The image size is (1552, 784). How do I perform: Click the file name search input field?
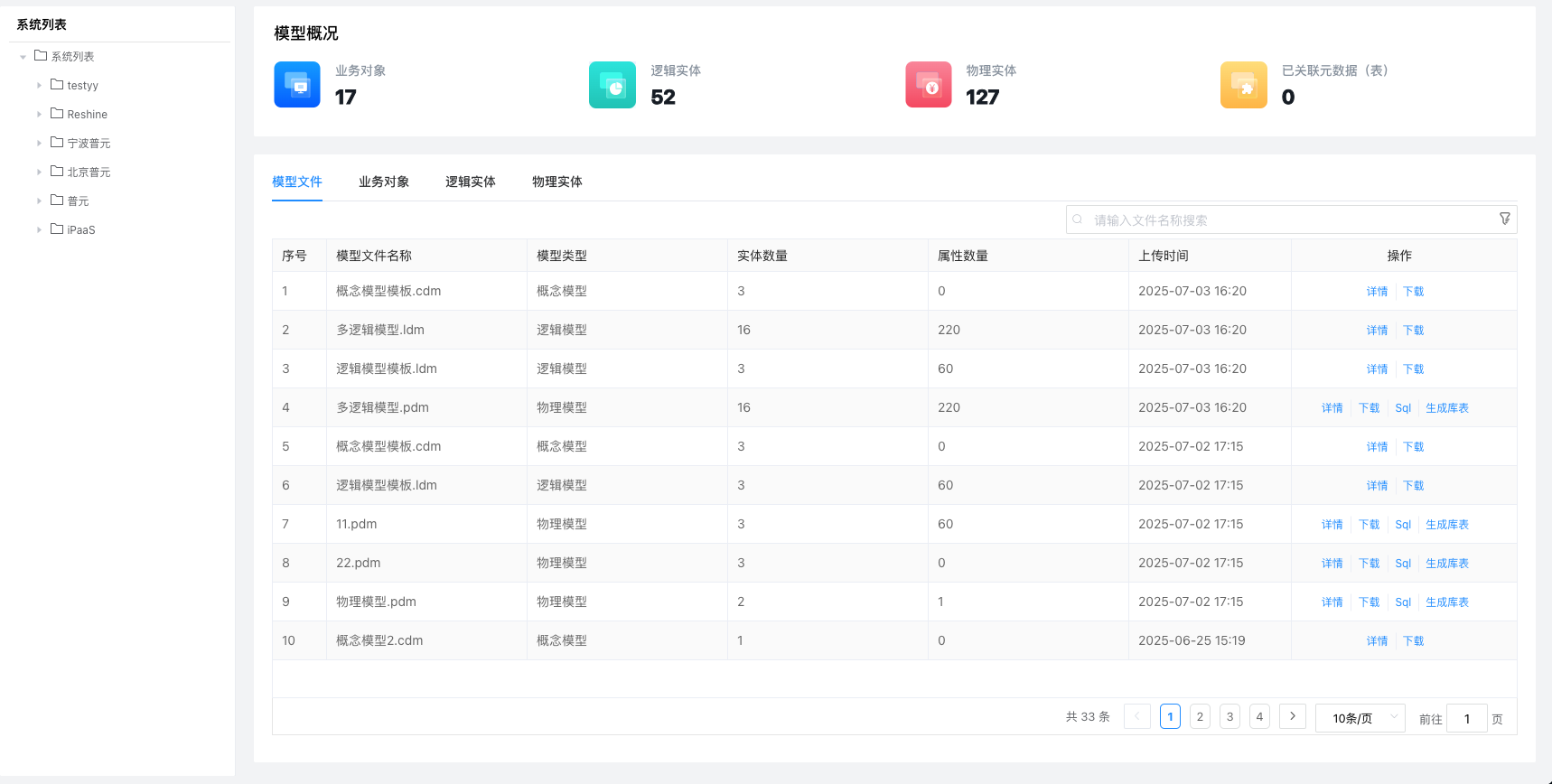[x=1283, y=219]
